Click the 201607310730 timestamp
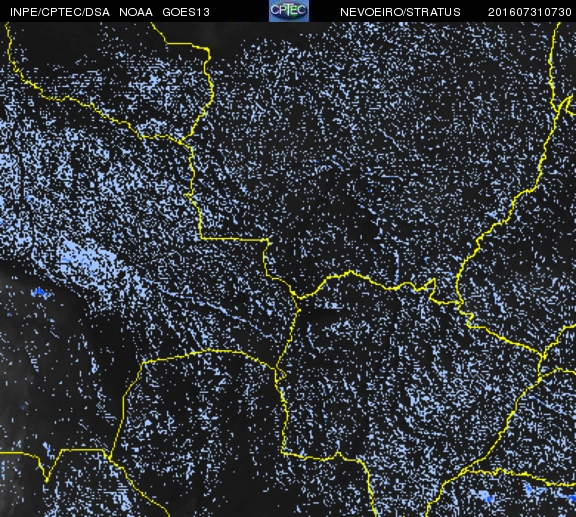The width and height of the screenshot is (576, 517). click(529, 12)
